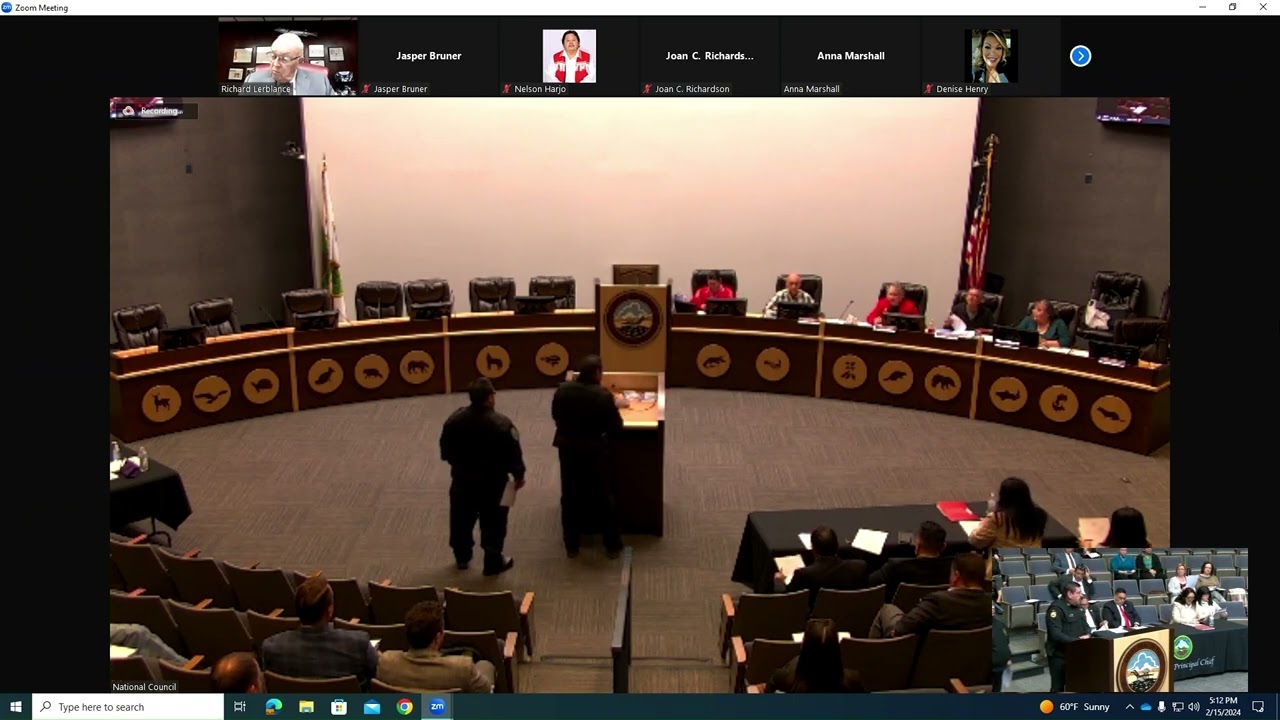Viewport: 1280px width, 720px height.
Task: Open the Windows Start menu
Action: 16,707
